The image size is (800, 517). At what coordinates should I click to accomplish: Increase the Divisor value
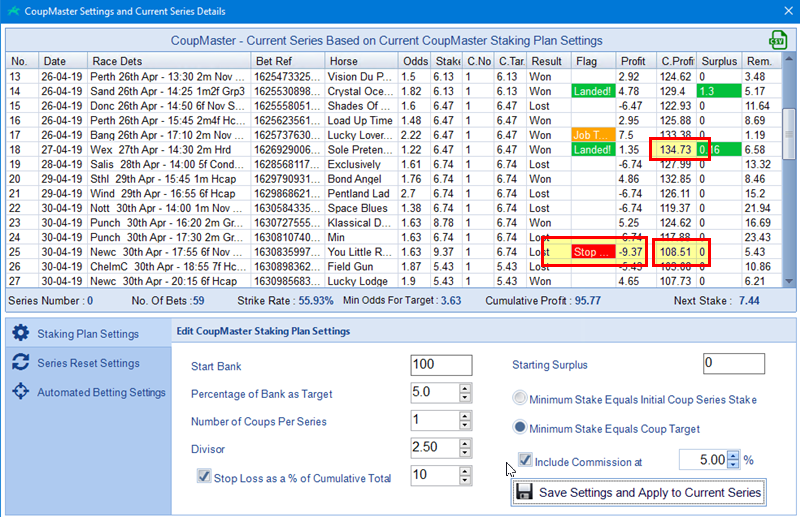point(464,444)
